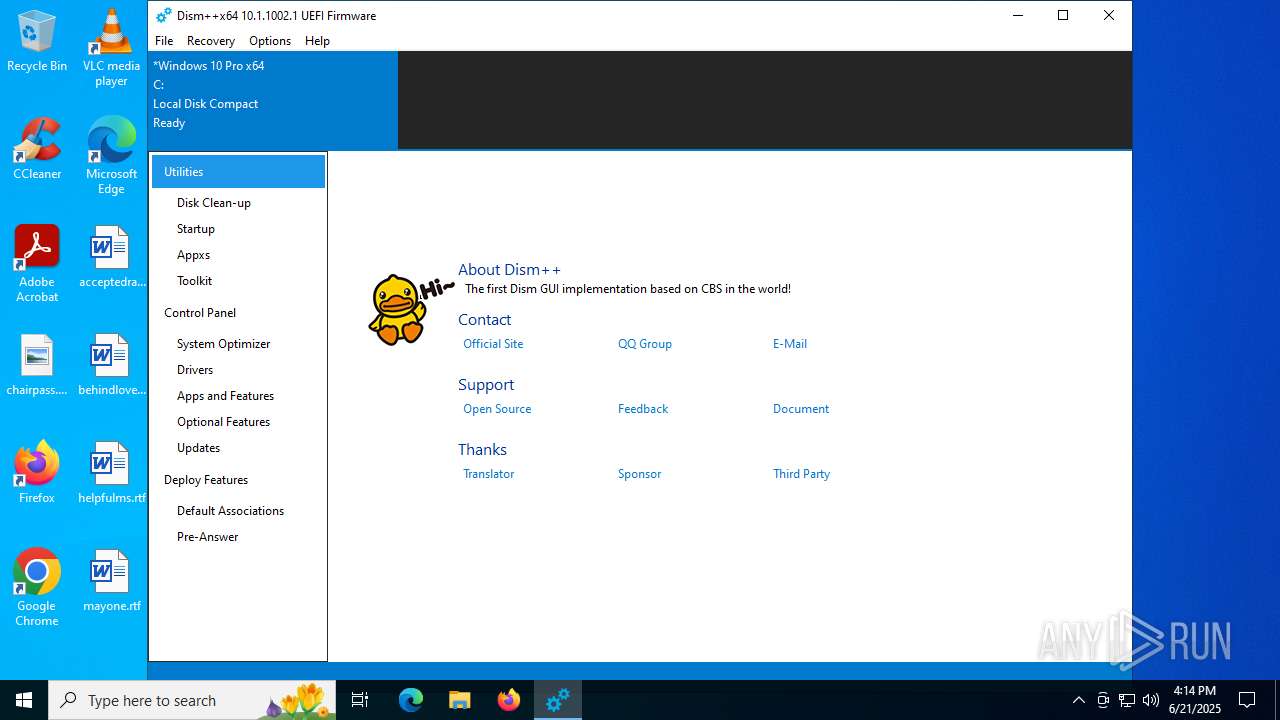Select chairpass... image file icon
Viewport: 1280px width, 720px height.
click(x=37, y=366)
